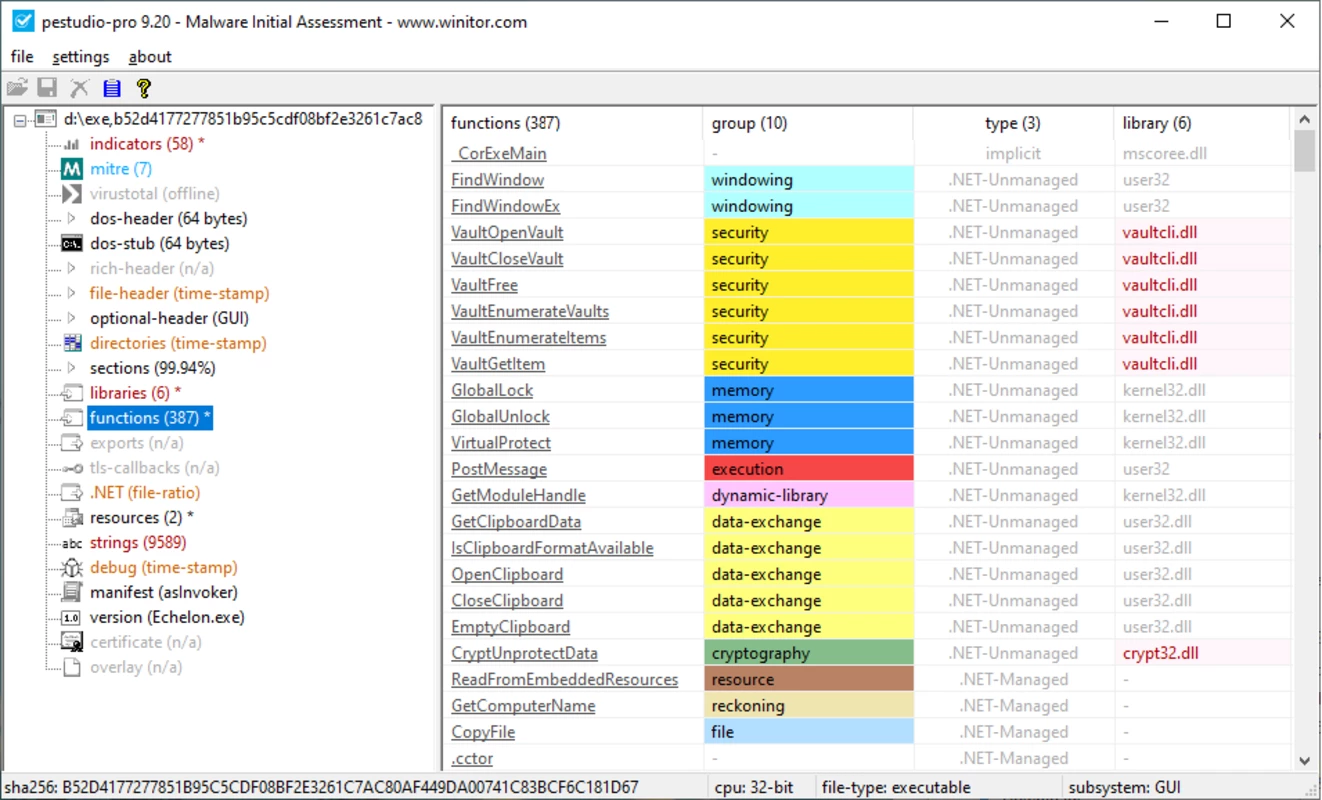Click the strings abc icon

tap(72, 543)
